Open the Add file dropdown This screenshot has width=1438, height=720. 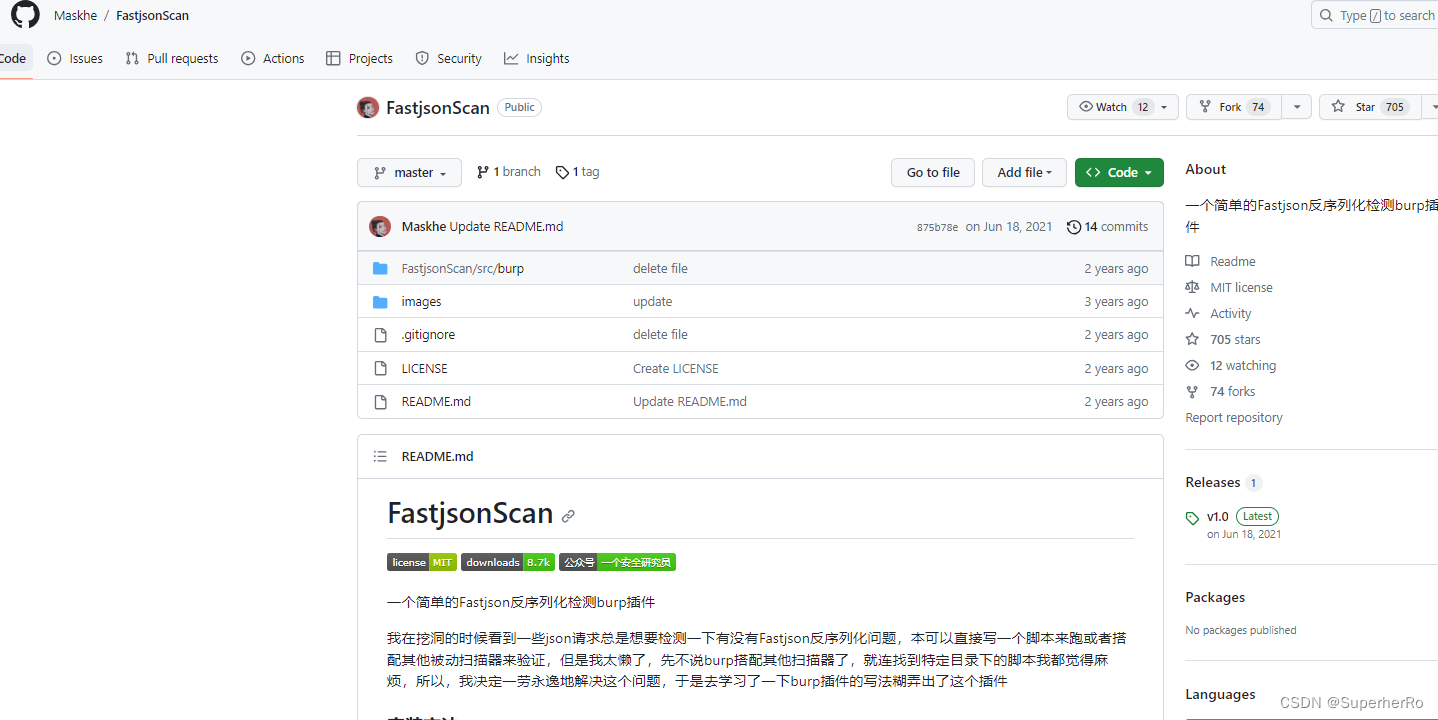(x=1023, y=172)
